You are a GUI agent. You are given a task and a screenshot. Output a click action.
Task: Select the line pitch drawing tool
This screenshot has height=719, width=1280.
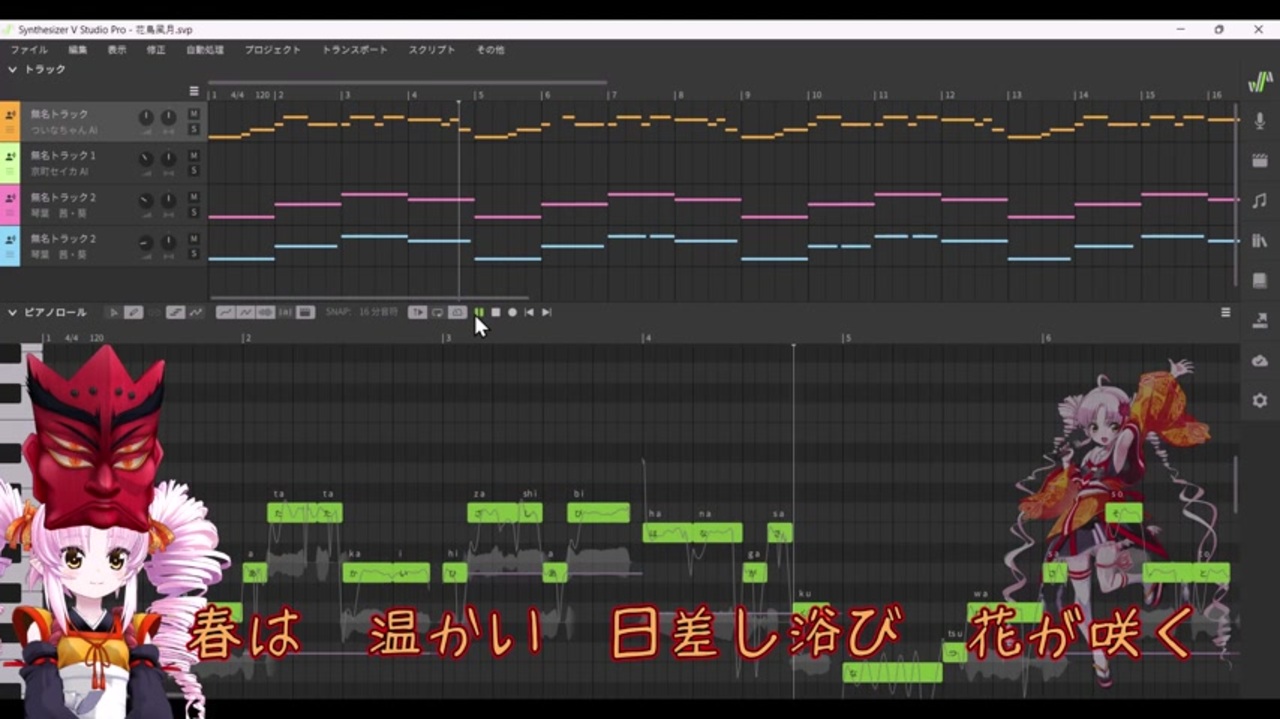[x=176, y=313]
